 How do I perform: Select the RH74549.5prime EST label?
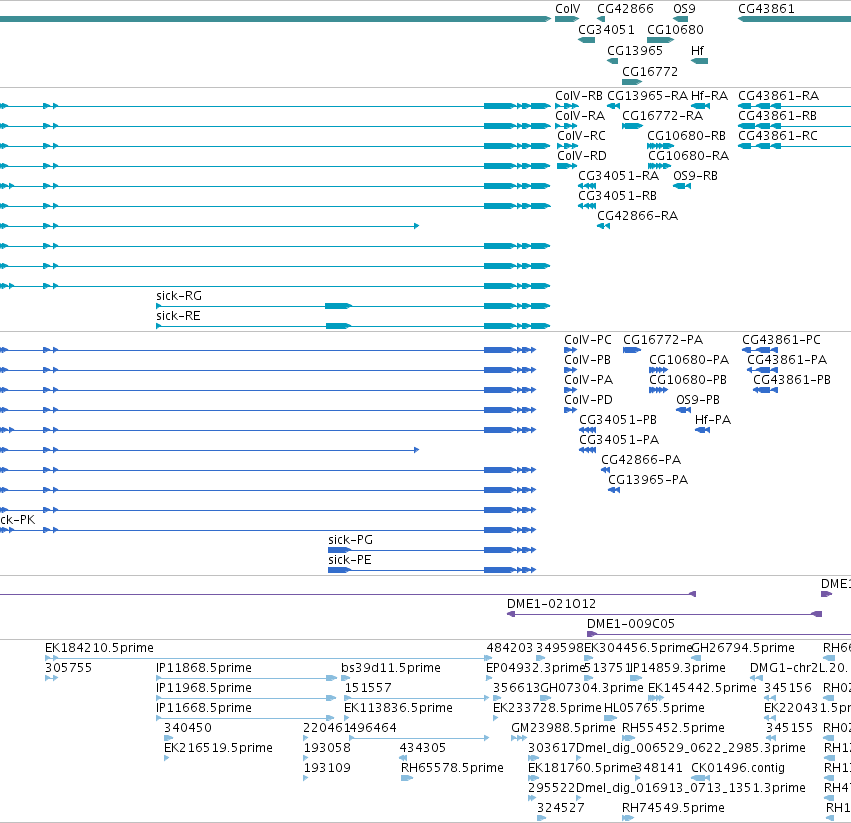[x=673, y=808]
